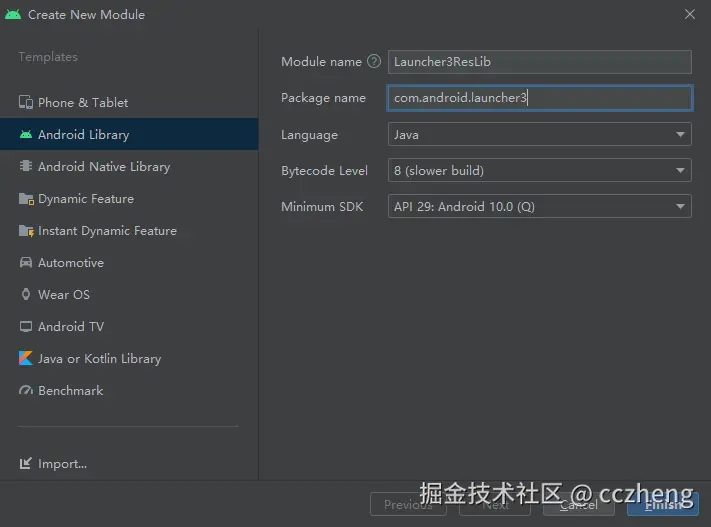
Task: Close the Create New Module dialog
Action: click(x=690, y=14)
